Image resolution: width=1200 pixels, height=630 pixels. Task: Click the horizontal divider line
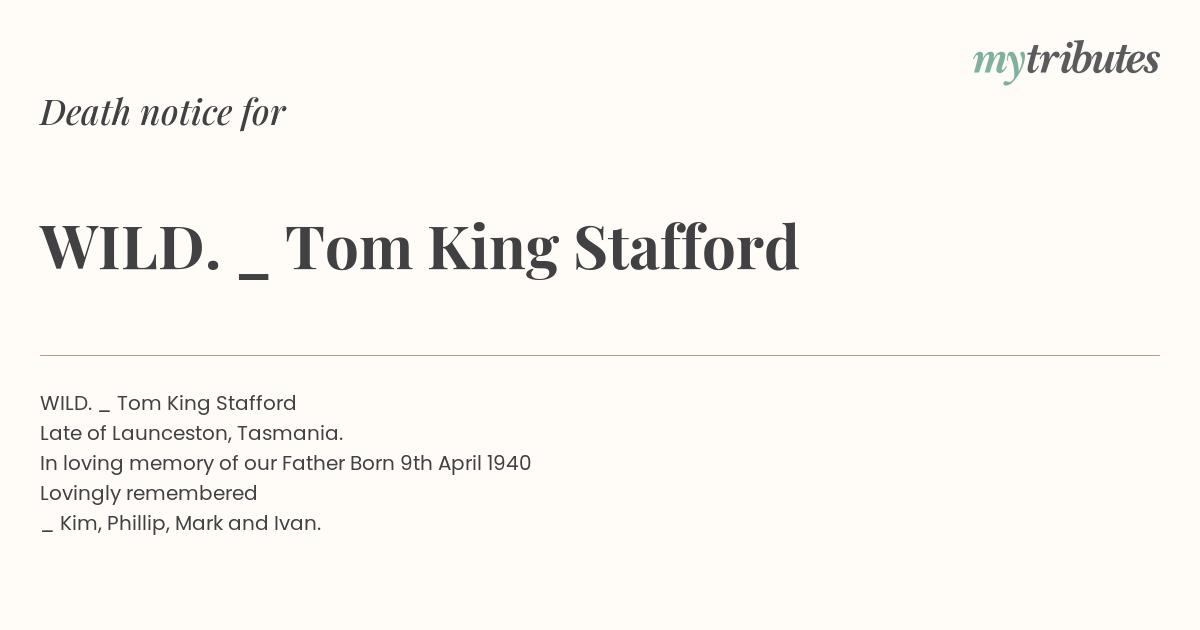(x=600, y=355)
